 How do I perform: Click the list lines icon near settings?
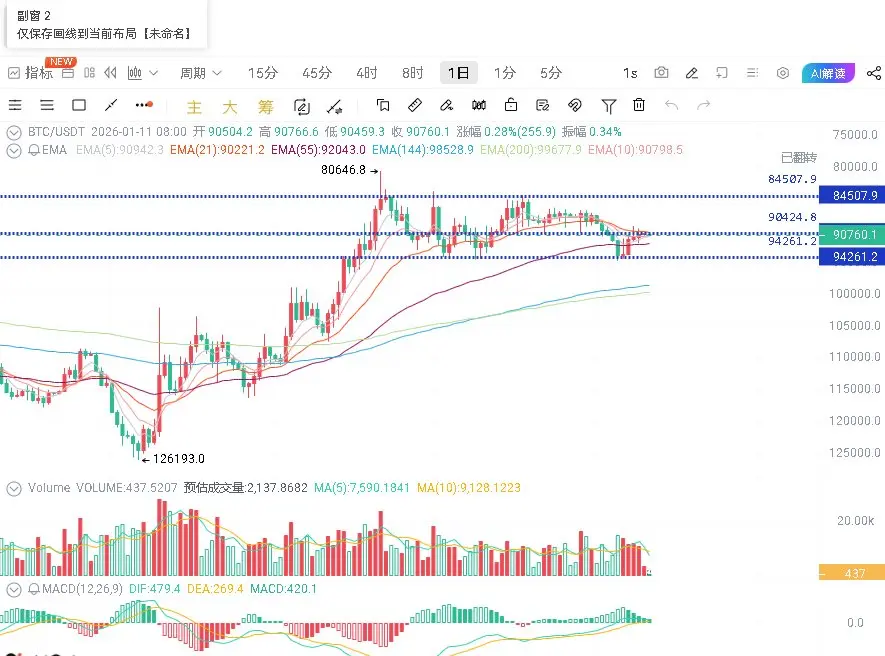(x=752, y=73)
